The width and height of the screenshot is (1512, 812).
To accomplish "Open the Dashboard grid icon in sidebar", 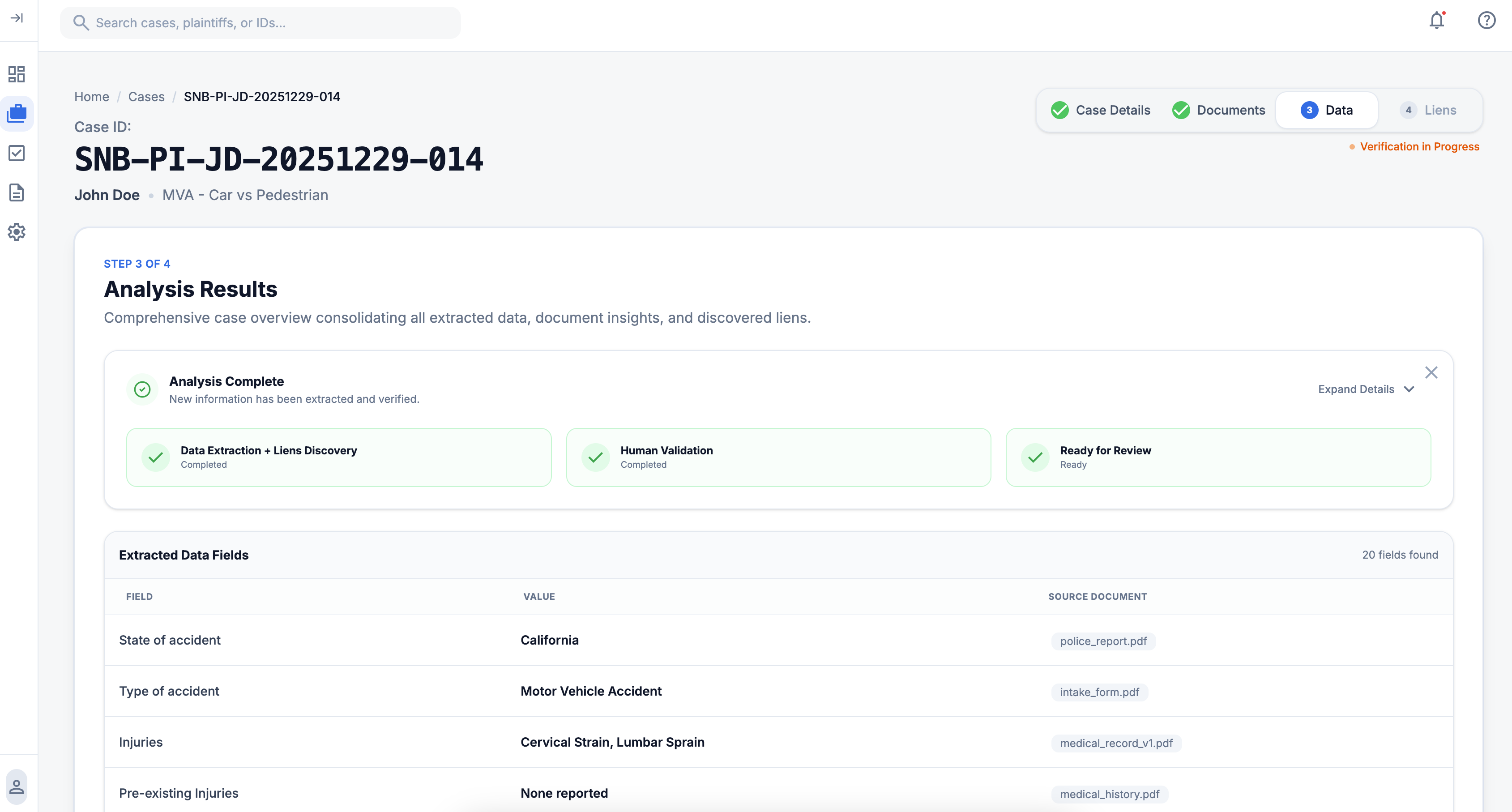I will point(17,74).
